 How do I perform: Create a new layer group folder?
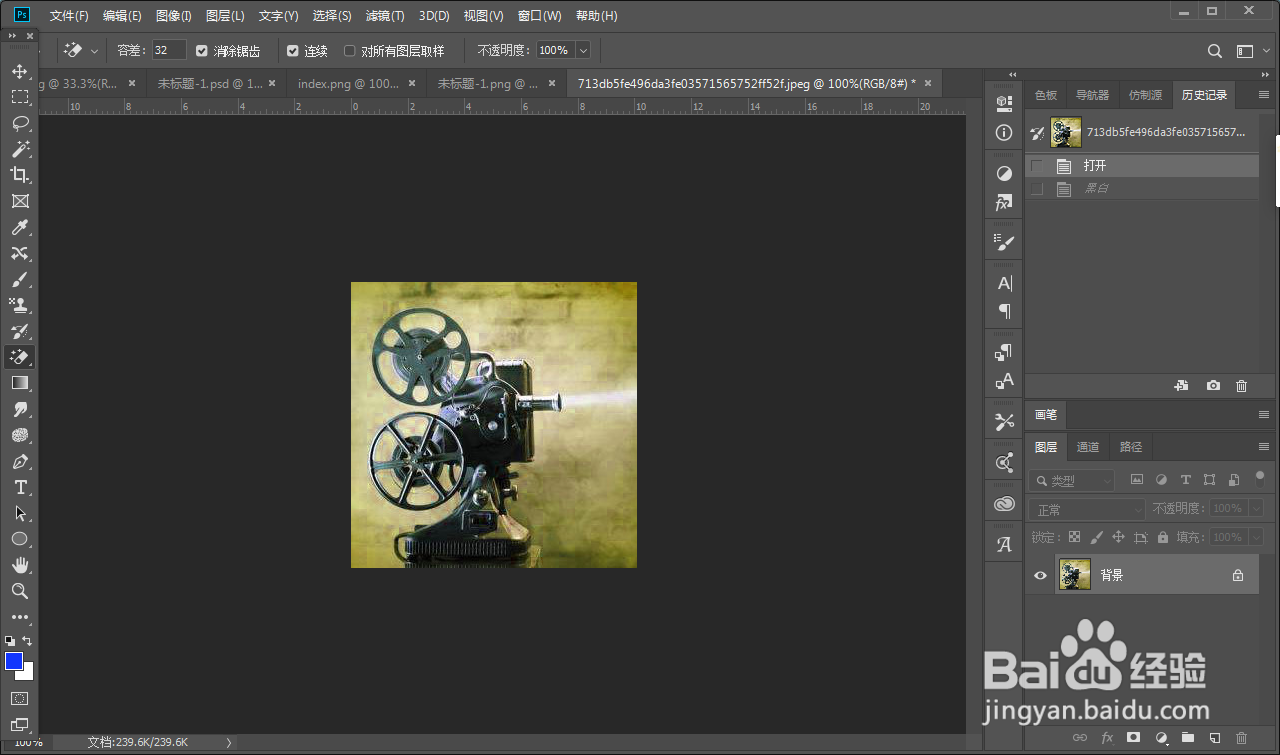tap(1187, 738)
